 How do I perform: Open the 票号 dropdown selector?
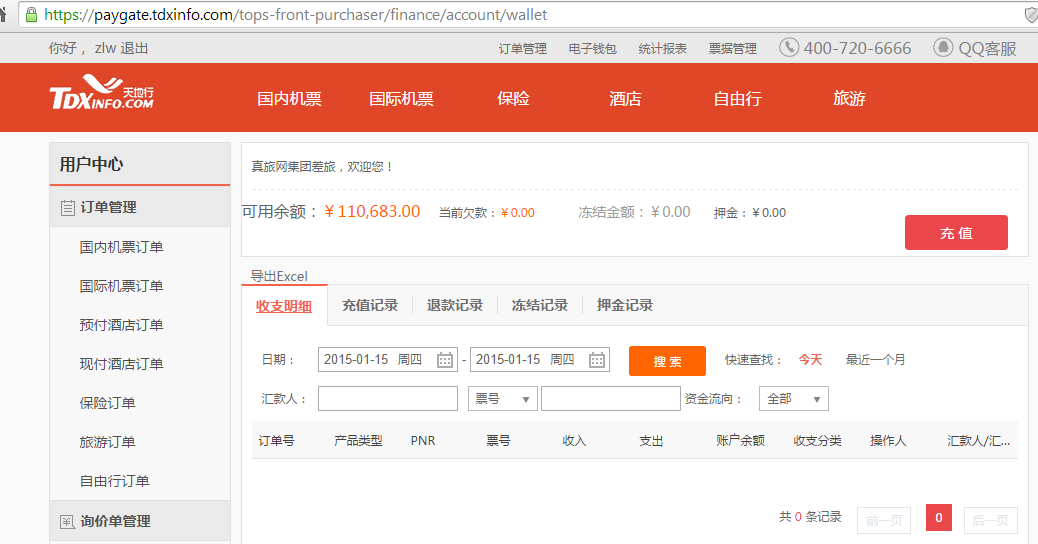coord(502,398)
